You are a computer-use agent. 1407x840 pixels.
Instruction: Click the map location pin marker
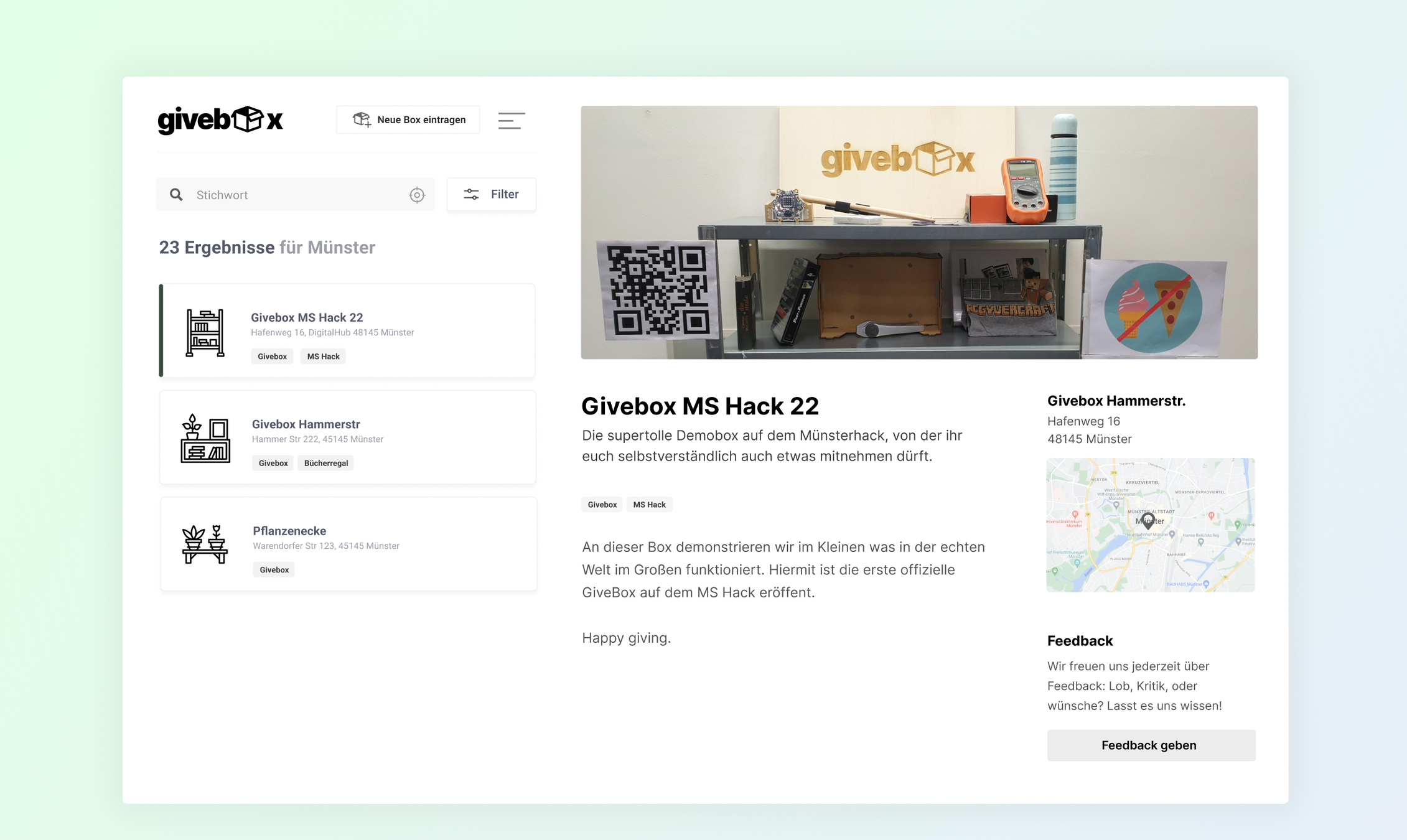point(1148,520)
